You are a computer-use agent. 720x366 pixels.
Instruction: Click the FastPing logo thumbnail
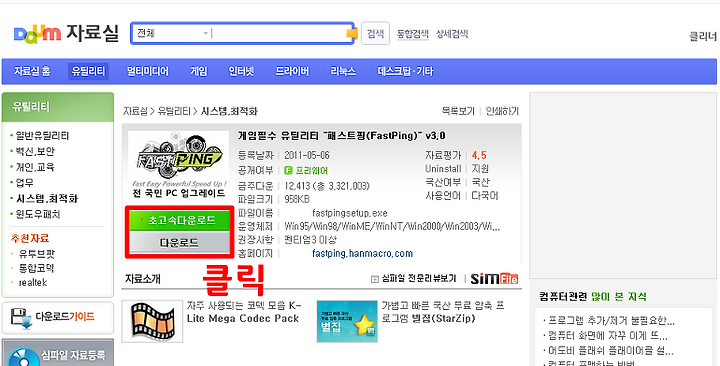pos(178,164)
